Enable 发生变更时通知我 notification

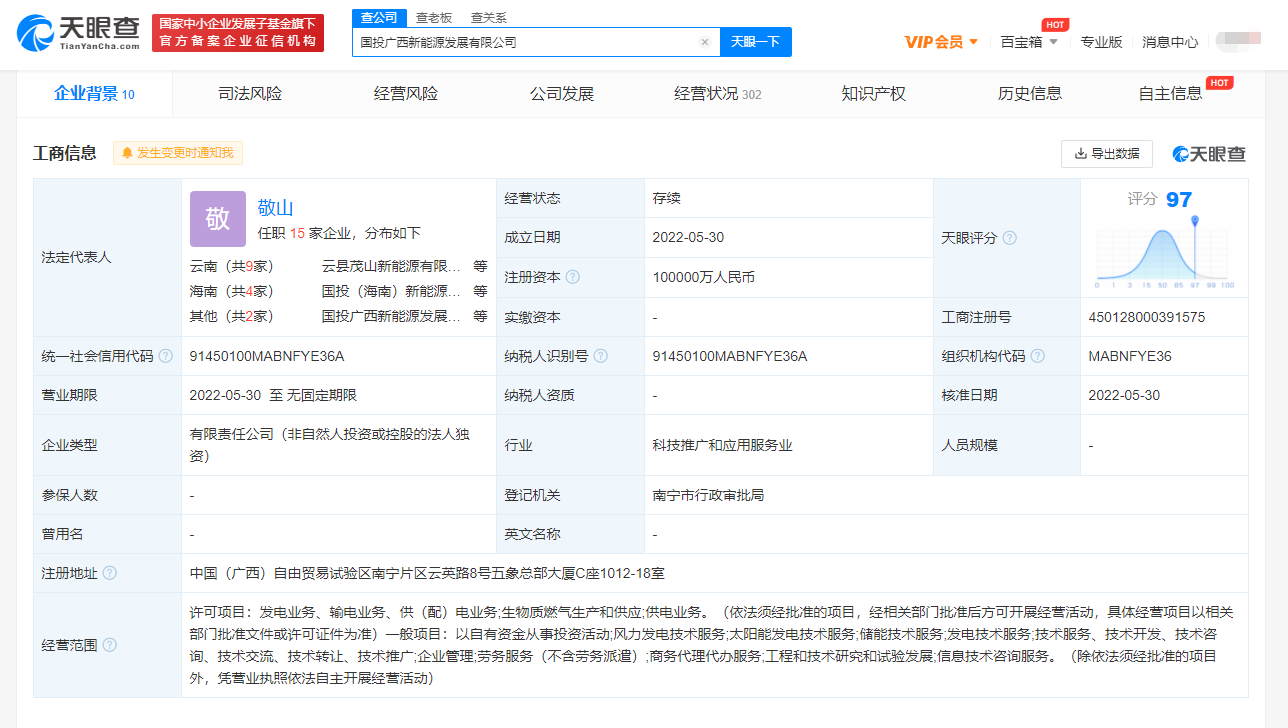click(x=178, y=153)
